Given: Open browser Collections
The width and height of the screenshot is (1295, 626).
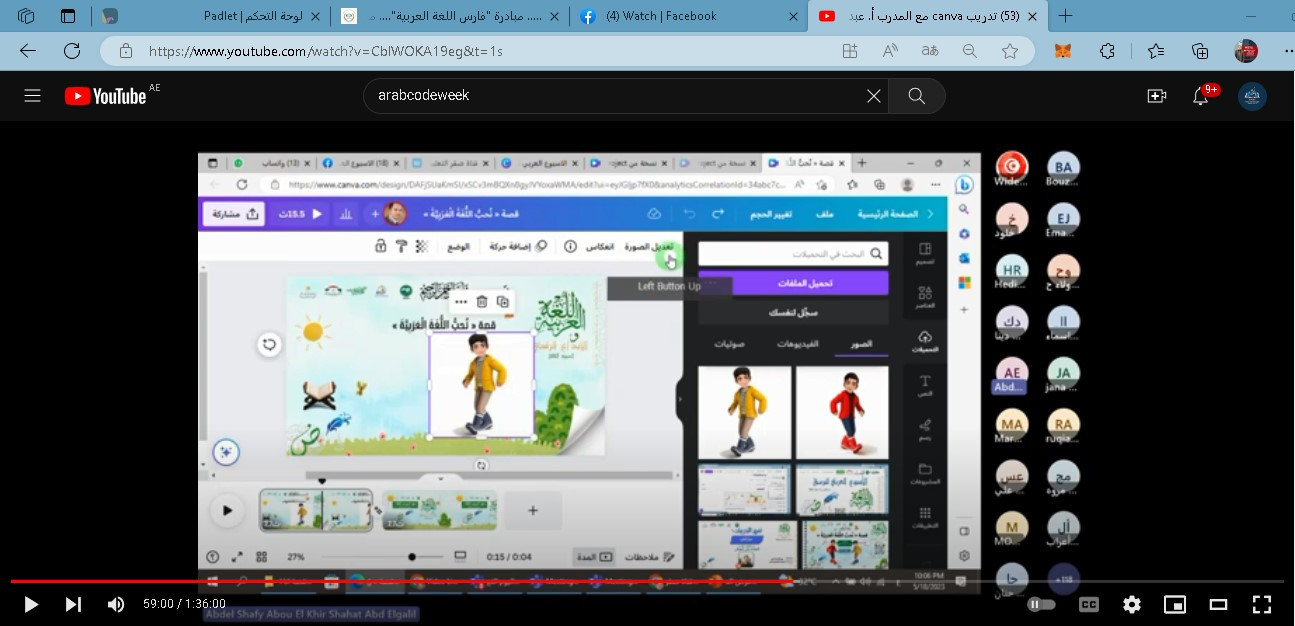Looking at the screenshot, I should pos(1201,51).
